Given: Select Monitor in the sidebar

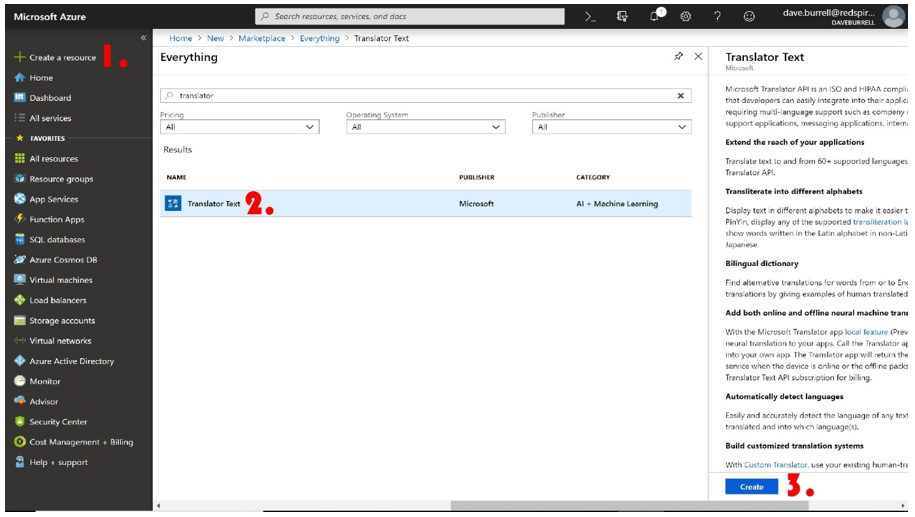Looking at the screenshot, I should point(45,381).
